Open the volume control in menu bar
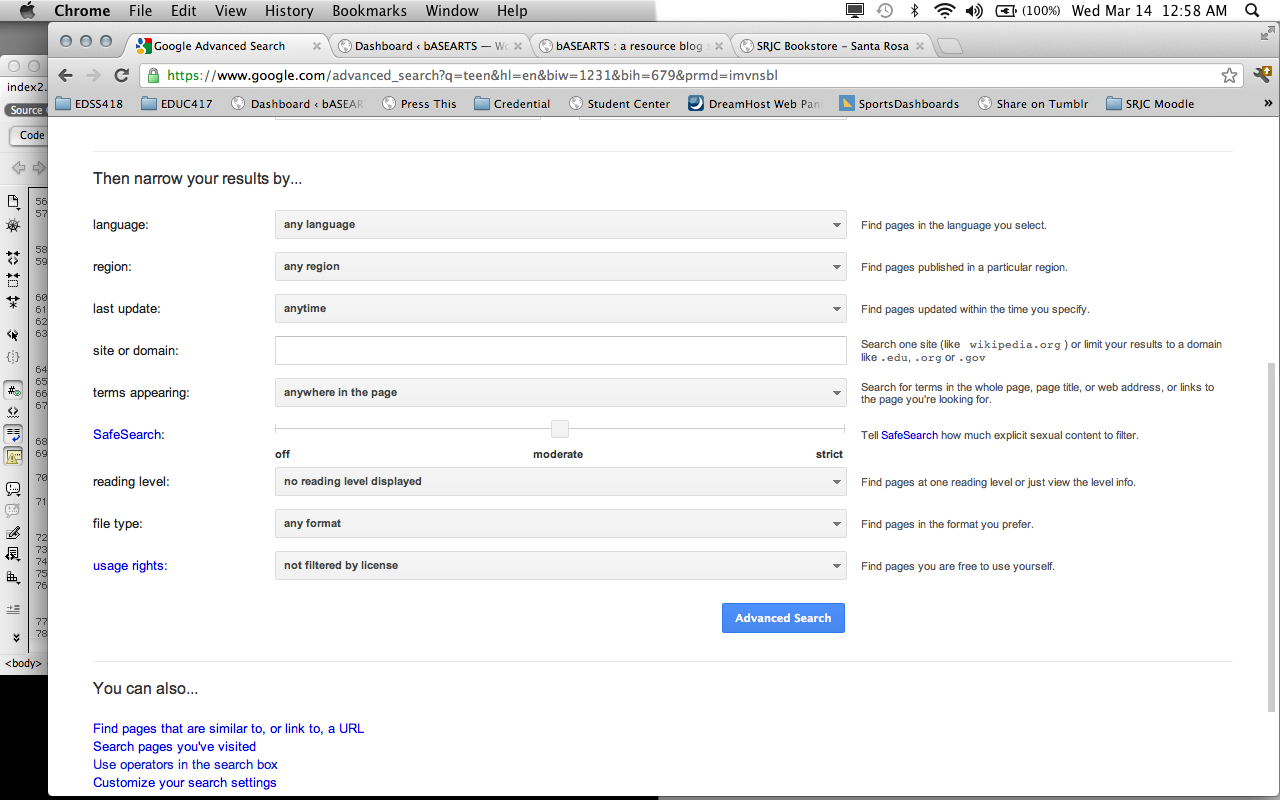 (x=974, y=11)
